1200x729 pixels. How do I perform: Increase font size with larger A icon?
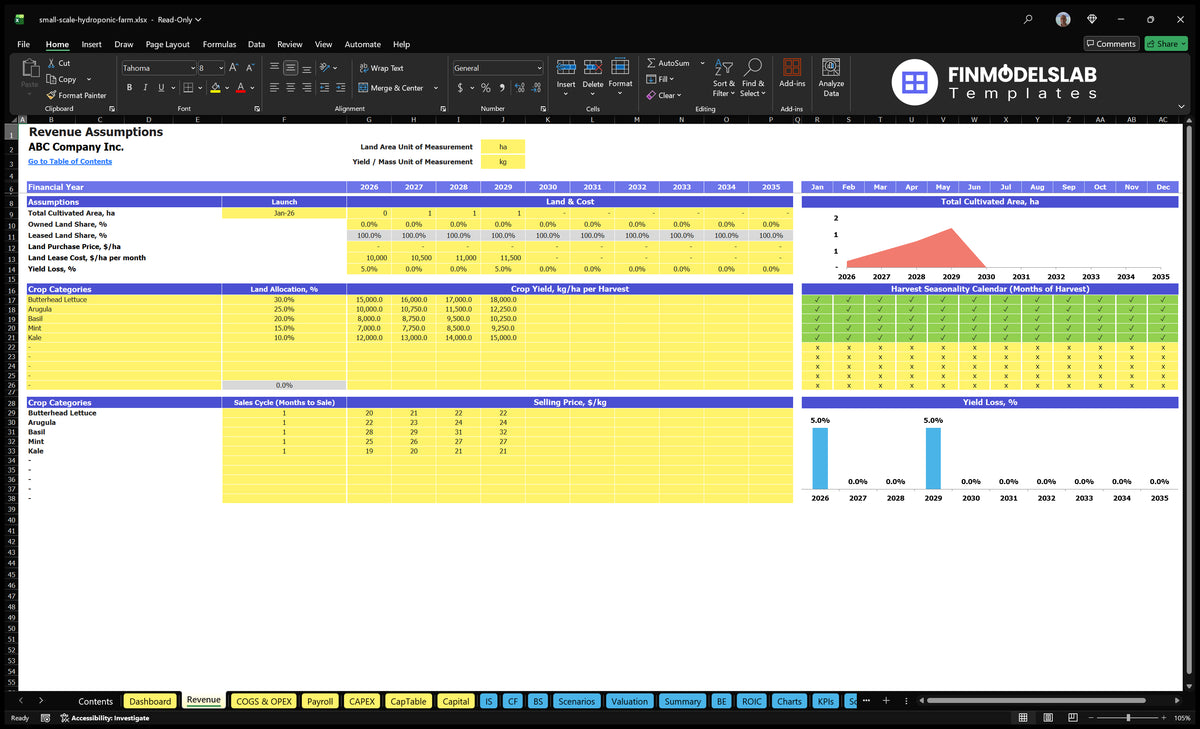(x=234, y=68)
